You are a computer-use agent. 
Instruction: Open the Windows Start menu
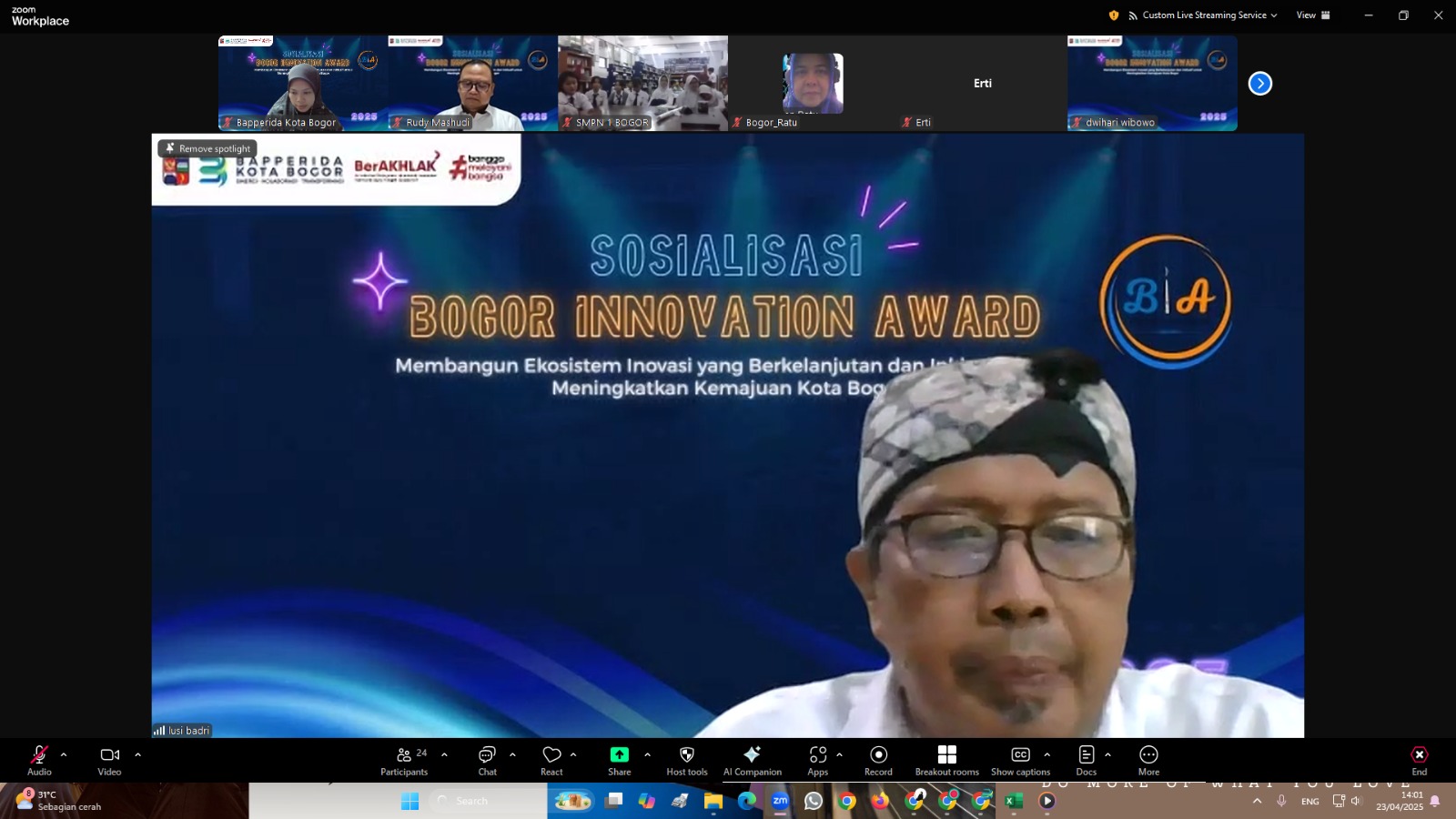pyautogui.click(x=410, y=801)
